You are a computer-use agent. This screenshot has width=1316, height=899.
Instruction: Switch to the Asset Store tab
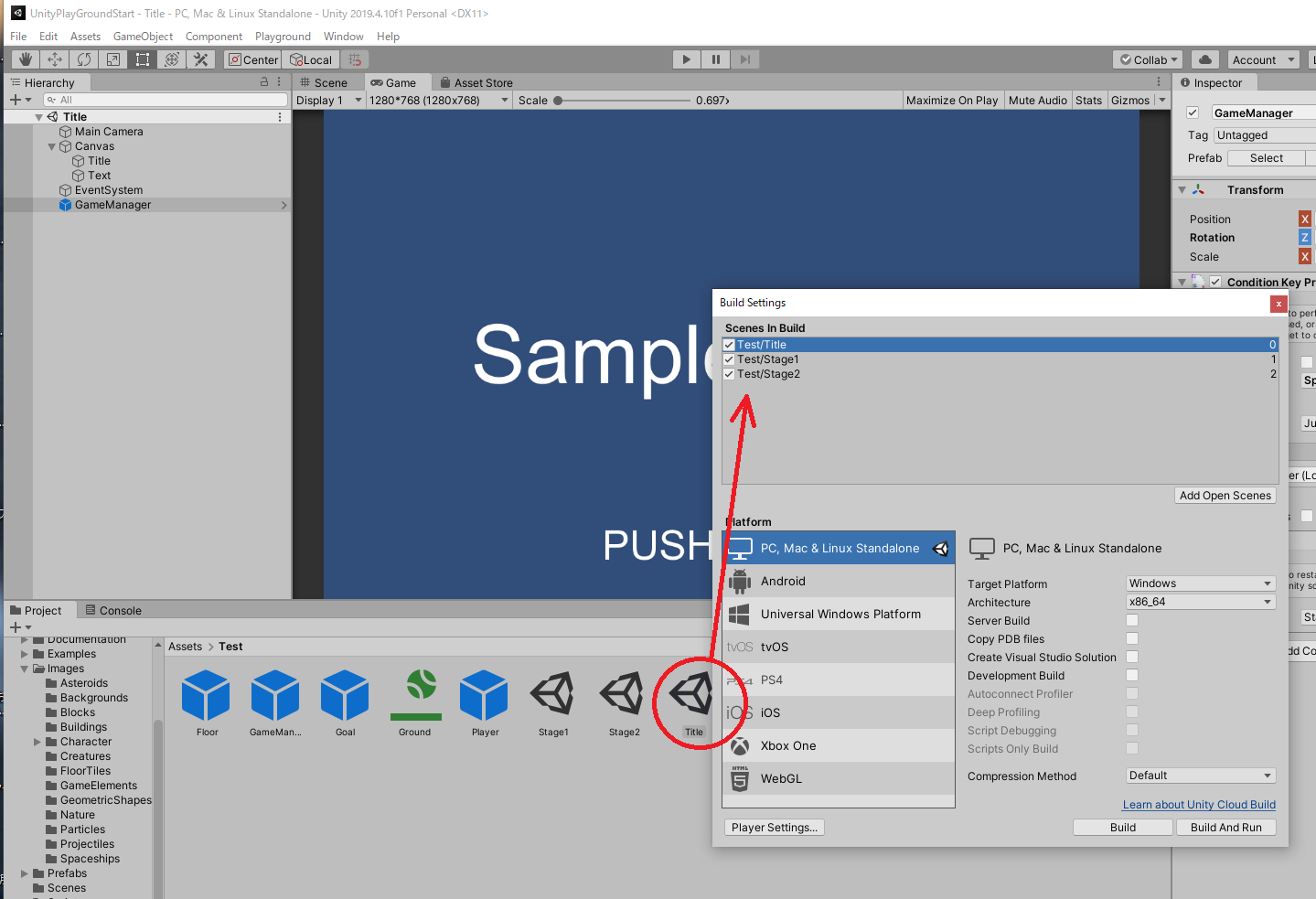pos(476,82)
